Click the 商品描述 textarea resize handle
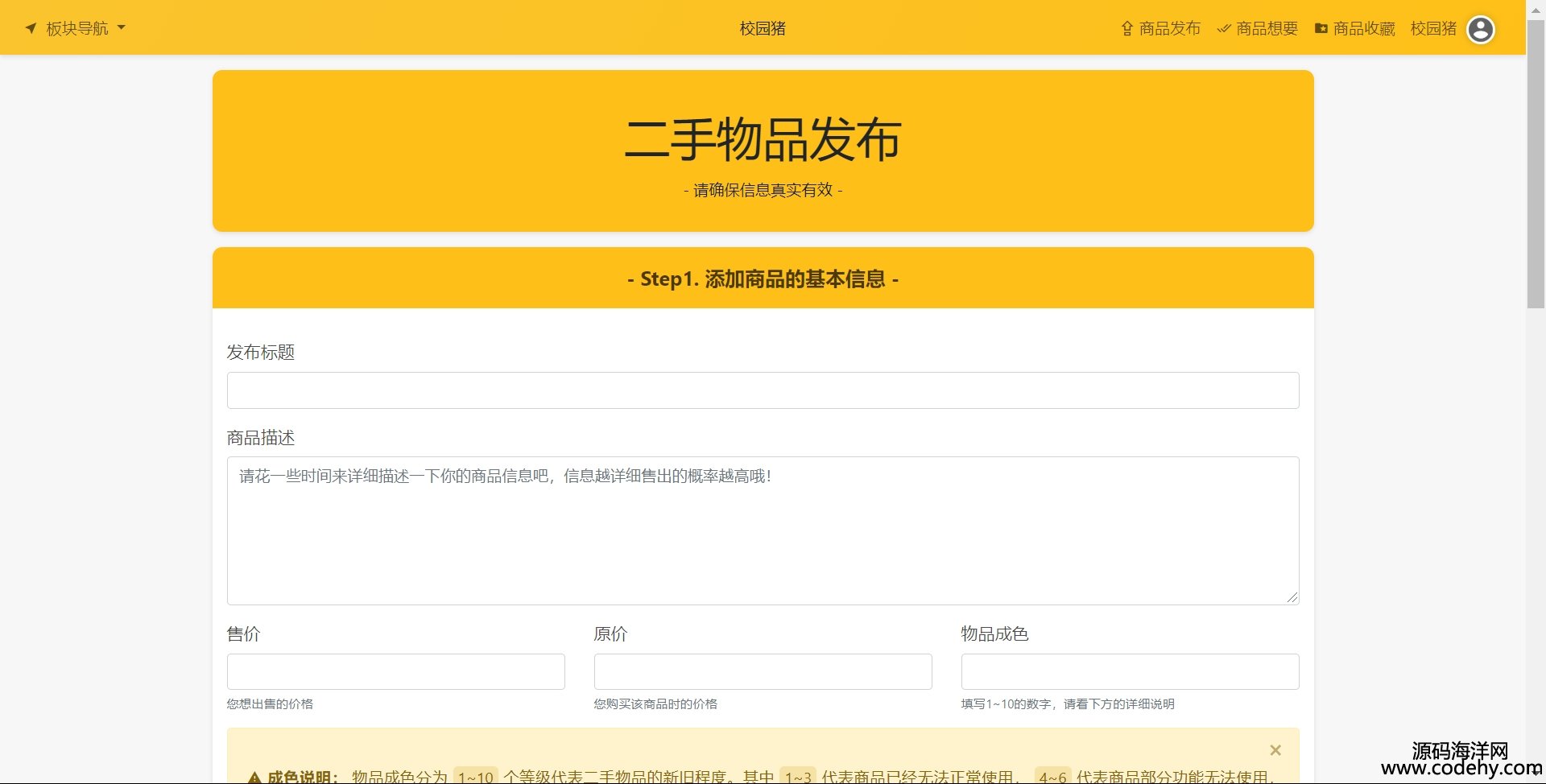Viewport: 1546px width, 784px height. [x=1292, y=597]
